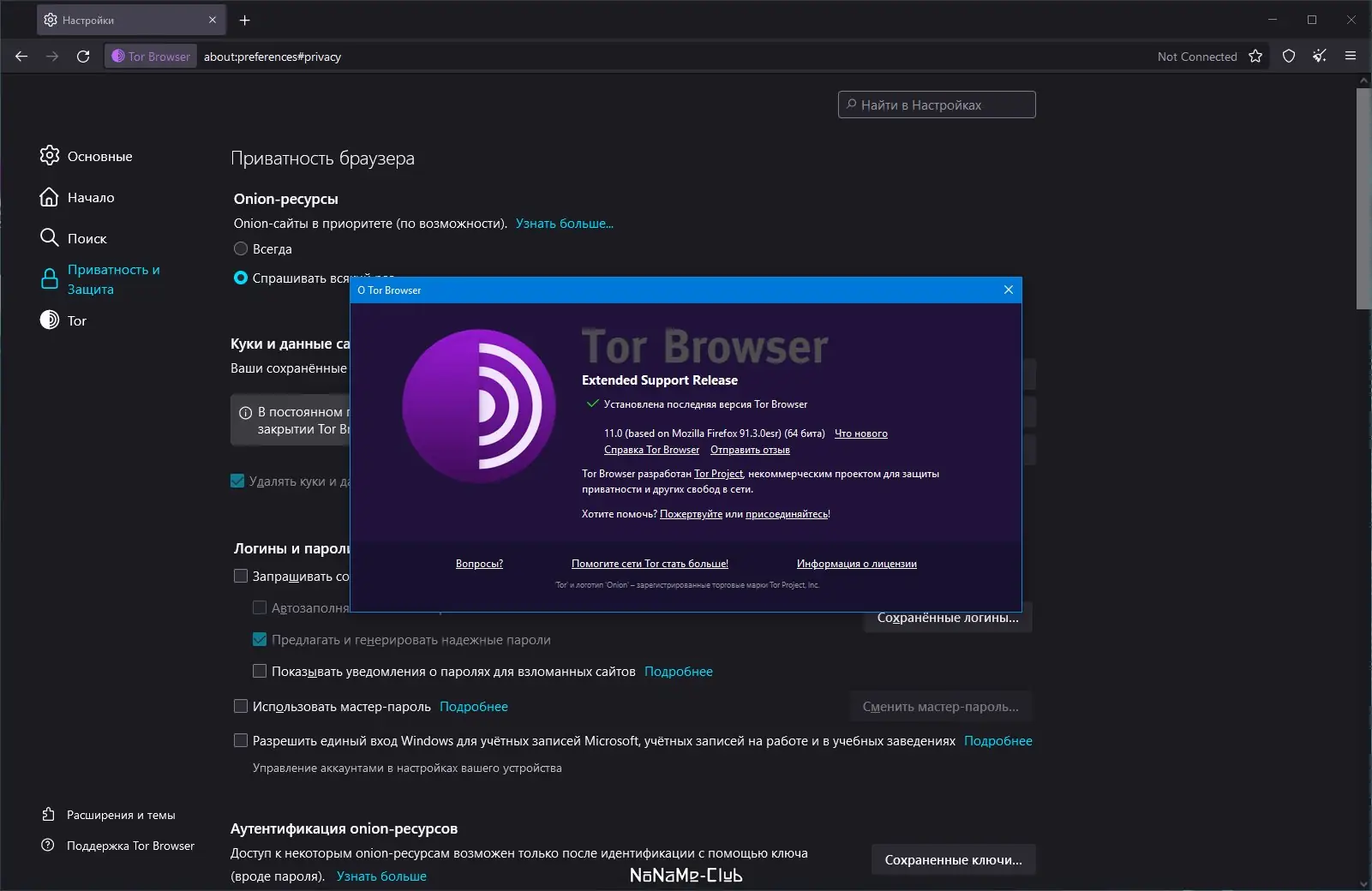Close the Настройки tab
This screenshot has width=1372, height=891.
213,20
